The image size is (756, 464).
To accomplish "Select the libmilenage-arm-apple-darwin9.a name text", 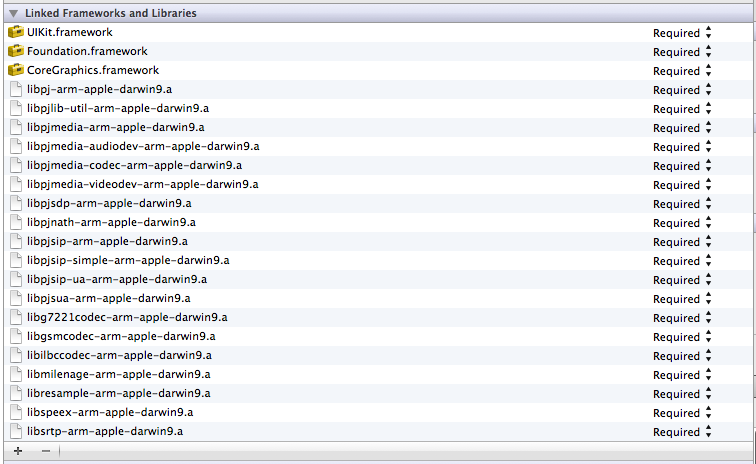I will click(119, 374).
